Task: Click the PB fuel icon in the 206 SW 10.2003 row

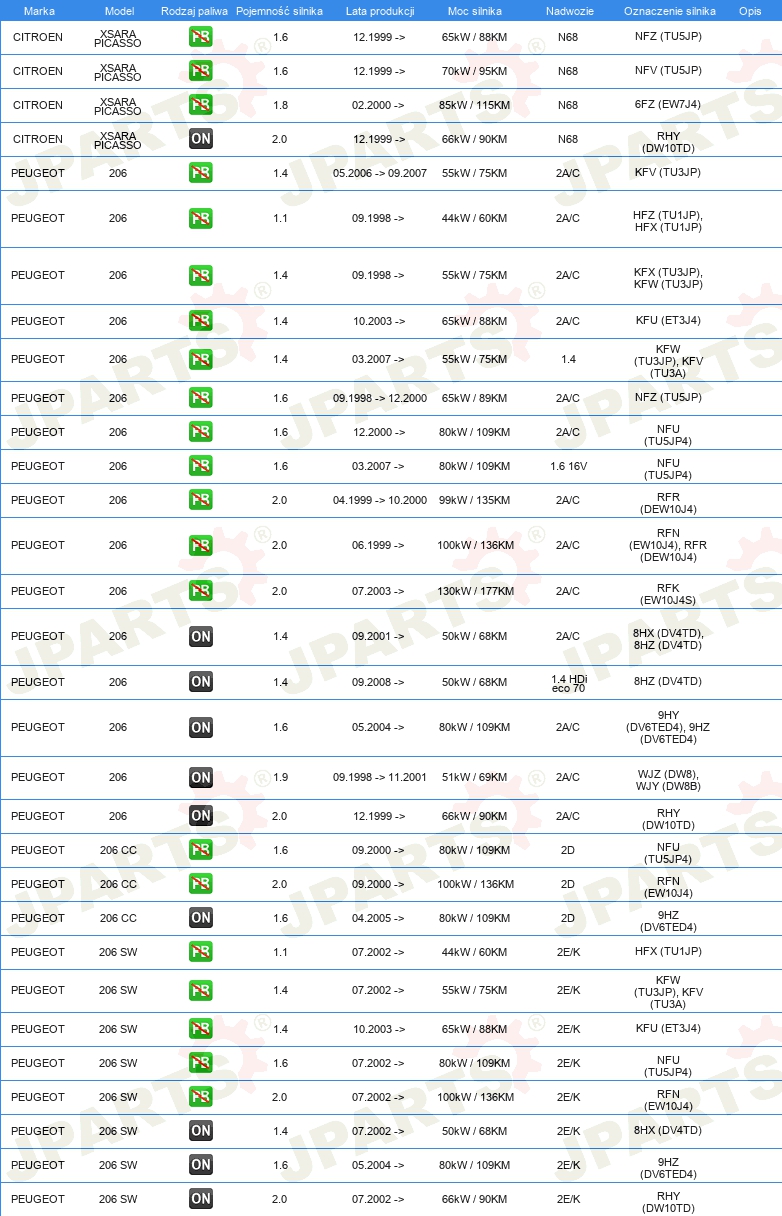Action: click(201, 1029)
